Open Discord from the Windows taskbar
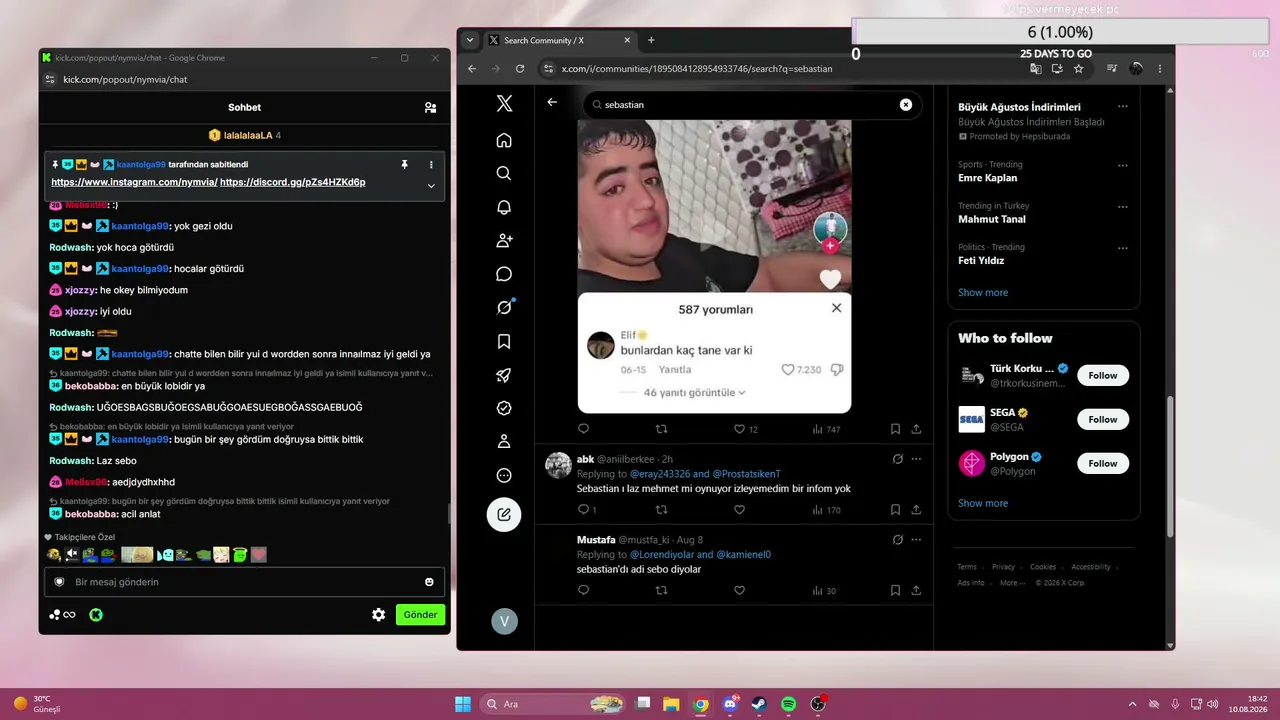Viewport: 1280px width, 720px height. pos(730,704)
